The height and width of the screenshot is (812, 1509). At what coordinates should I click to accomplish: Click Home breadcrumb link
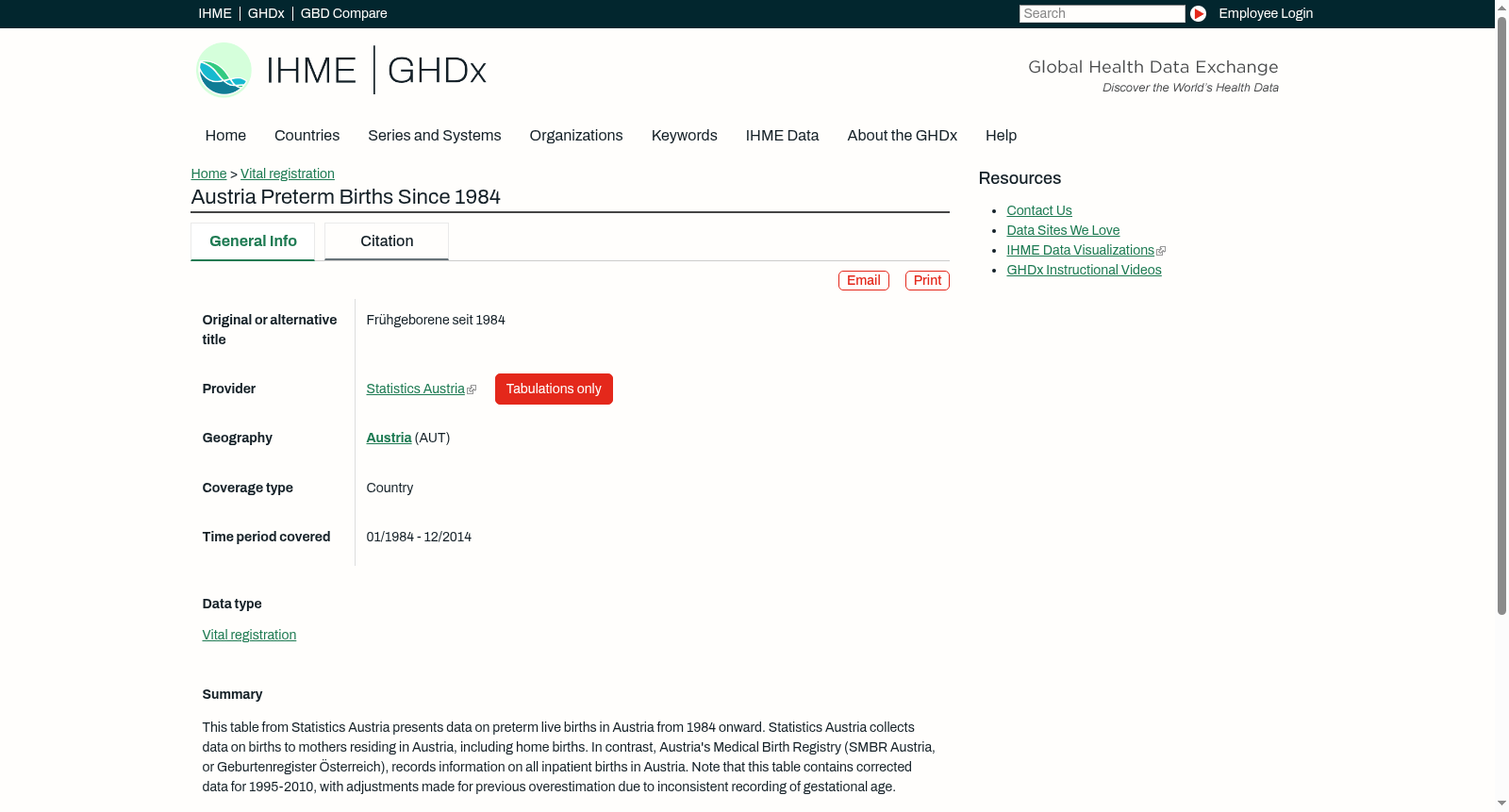pyautogui.click(x=208, y=174)
